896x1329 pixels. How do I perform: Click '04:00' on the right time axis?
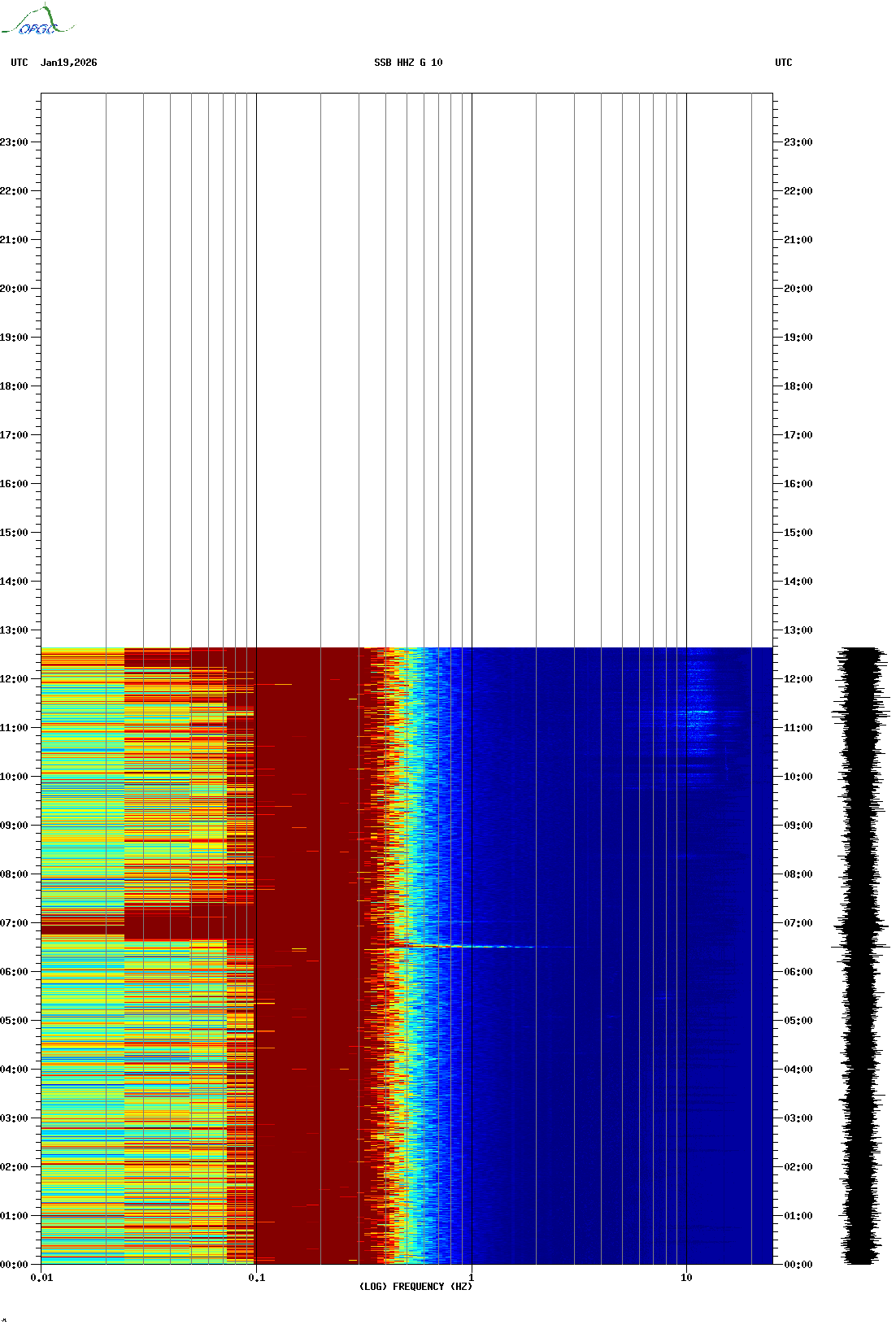[x=798, y=1070]
